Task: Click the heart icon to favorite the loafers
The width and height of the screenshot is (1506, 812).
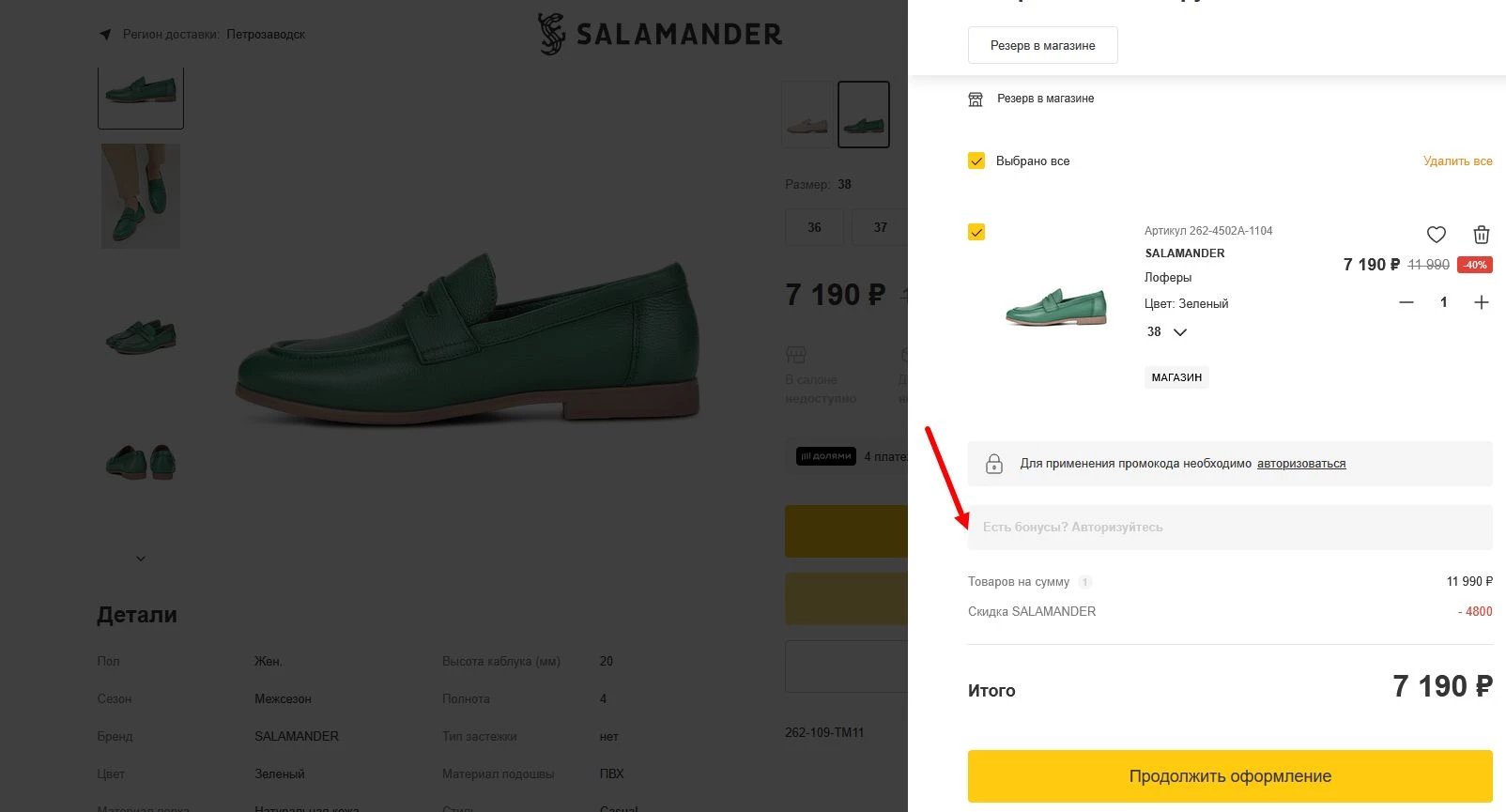Action: coord(1436,235)
